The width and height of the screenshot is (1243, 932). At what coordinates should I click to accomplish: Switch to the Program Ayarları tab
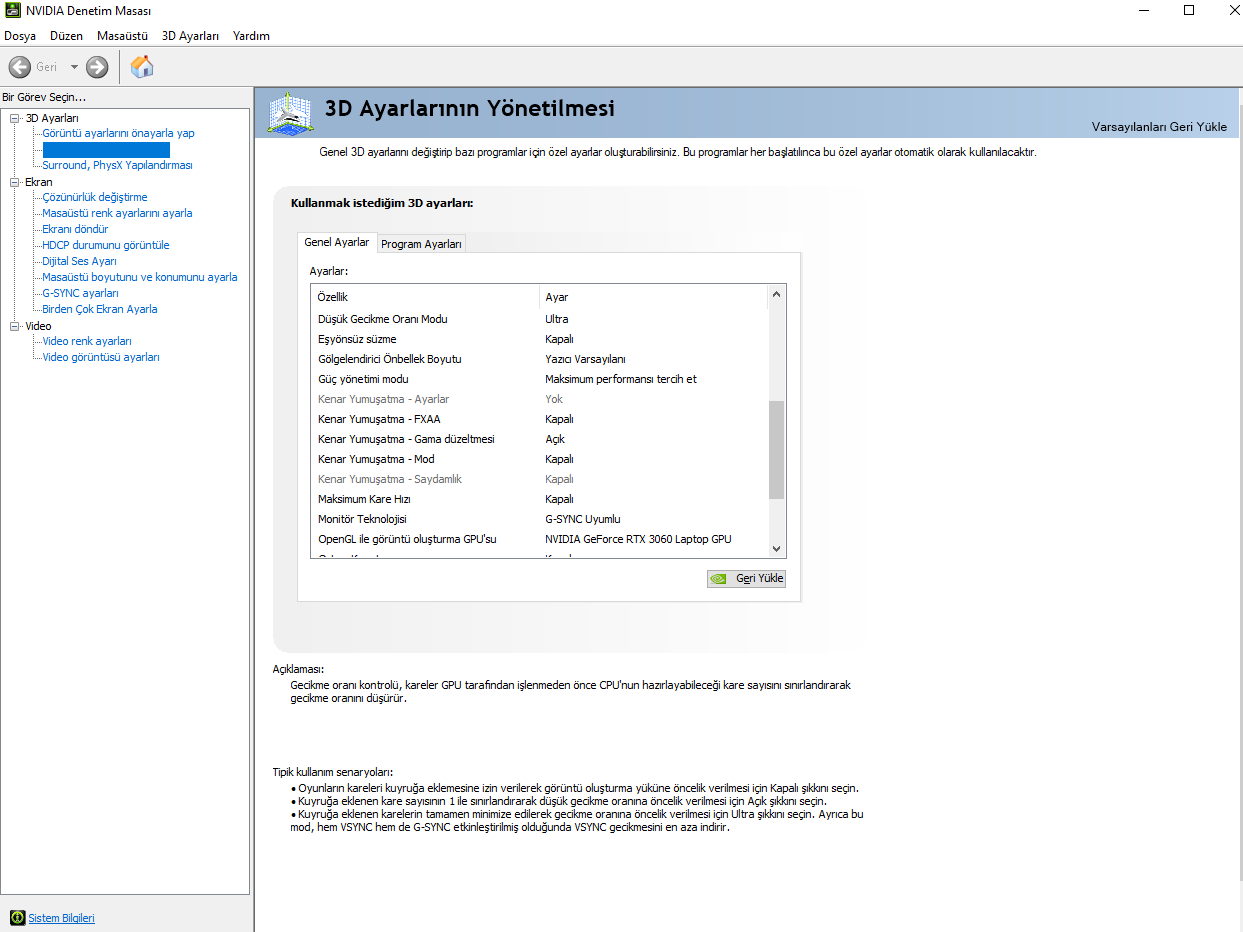(421, 244)
